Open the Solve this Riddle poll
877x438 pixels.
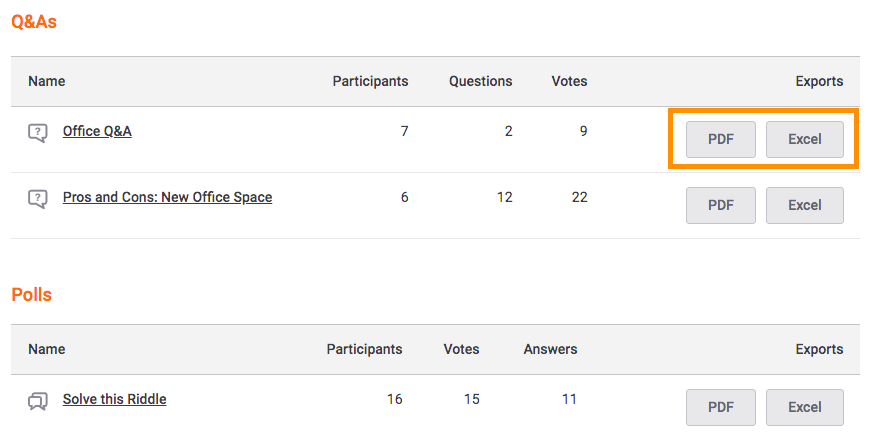click(x=114, y=399)
